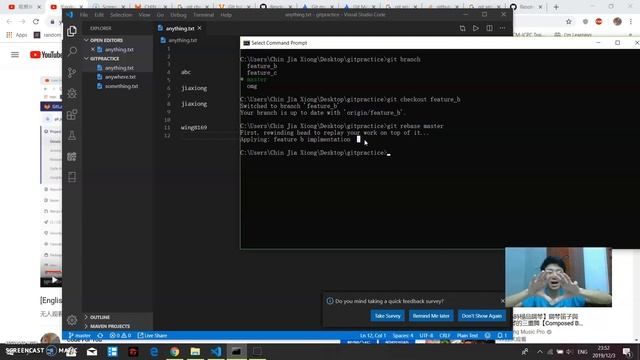The image size is (640, 360).
Task: Click the feedback smiley icon in status bar
Action: tap(488, 336)
